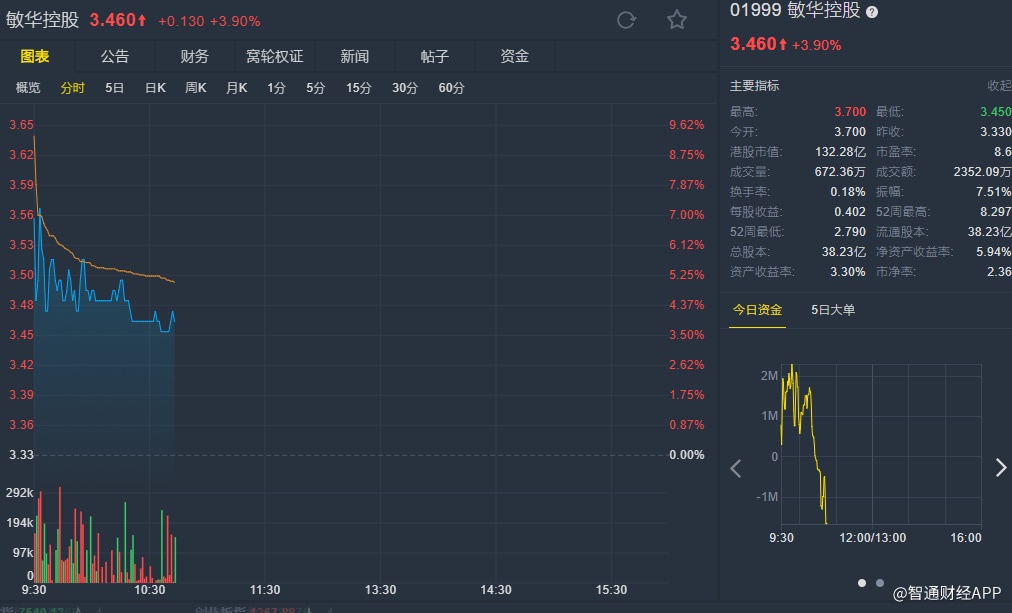Change chart interval to 15分

359,88
